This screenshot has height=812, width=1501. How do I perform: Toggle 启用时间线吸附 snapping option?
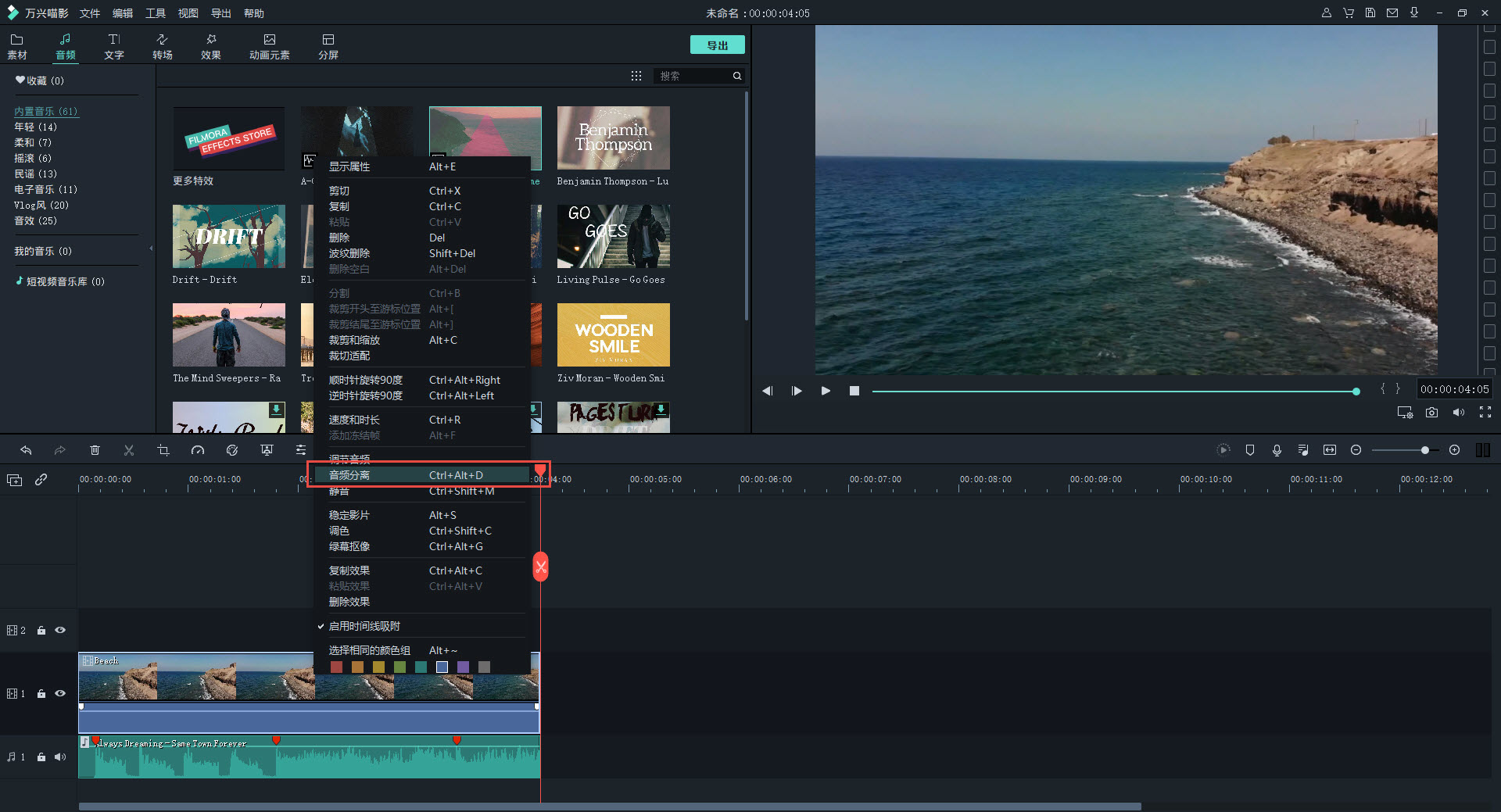click(364, 626)
